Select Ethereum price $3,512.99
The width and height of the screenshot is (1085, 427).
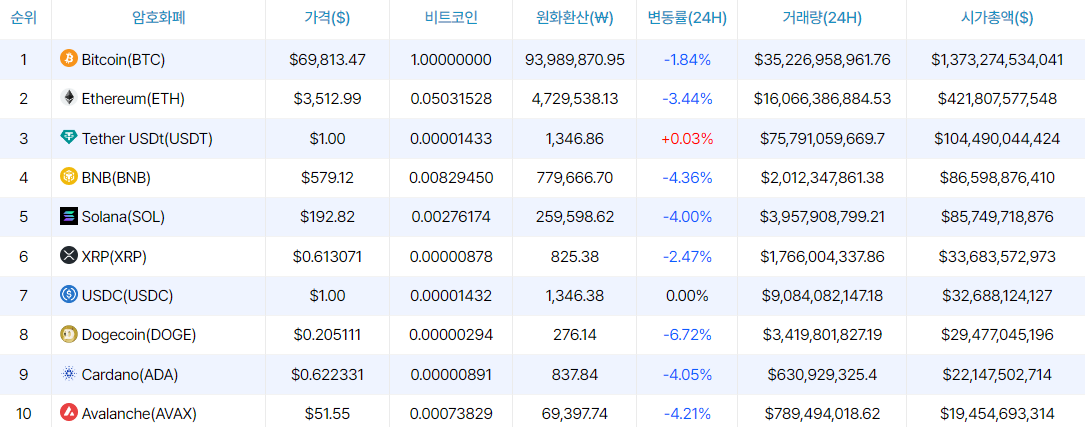(327, 99)
